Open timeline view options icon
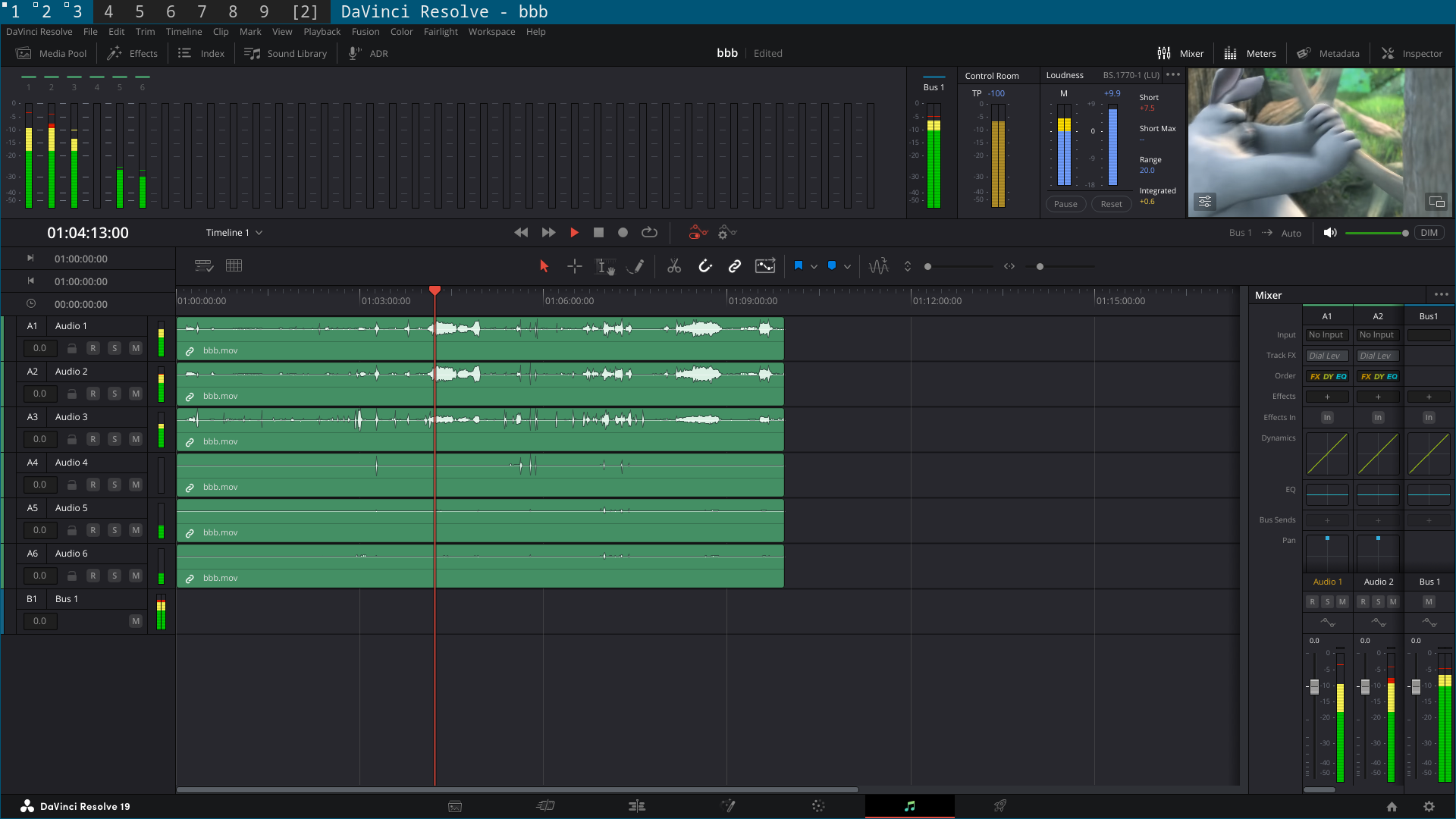Screen dimensions: 1456x819 [x=204, y=266]
